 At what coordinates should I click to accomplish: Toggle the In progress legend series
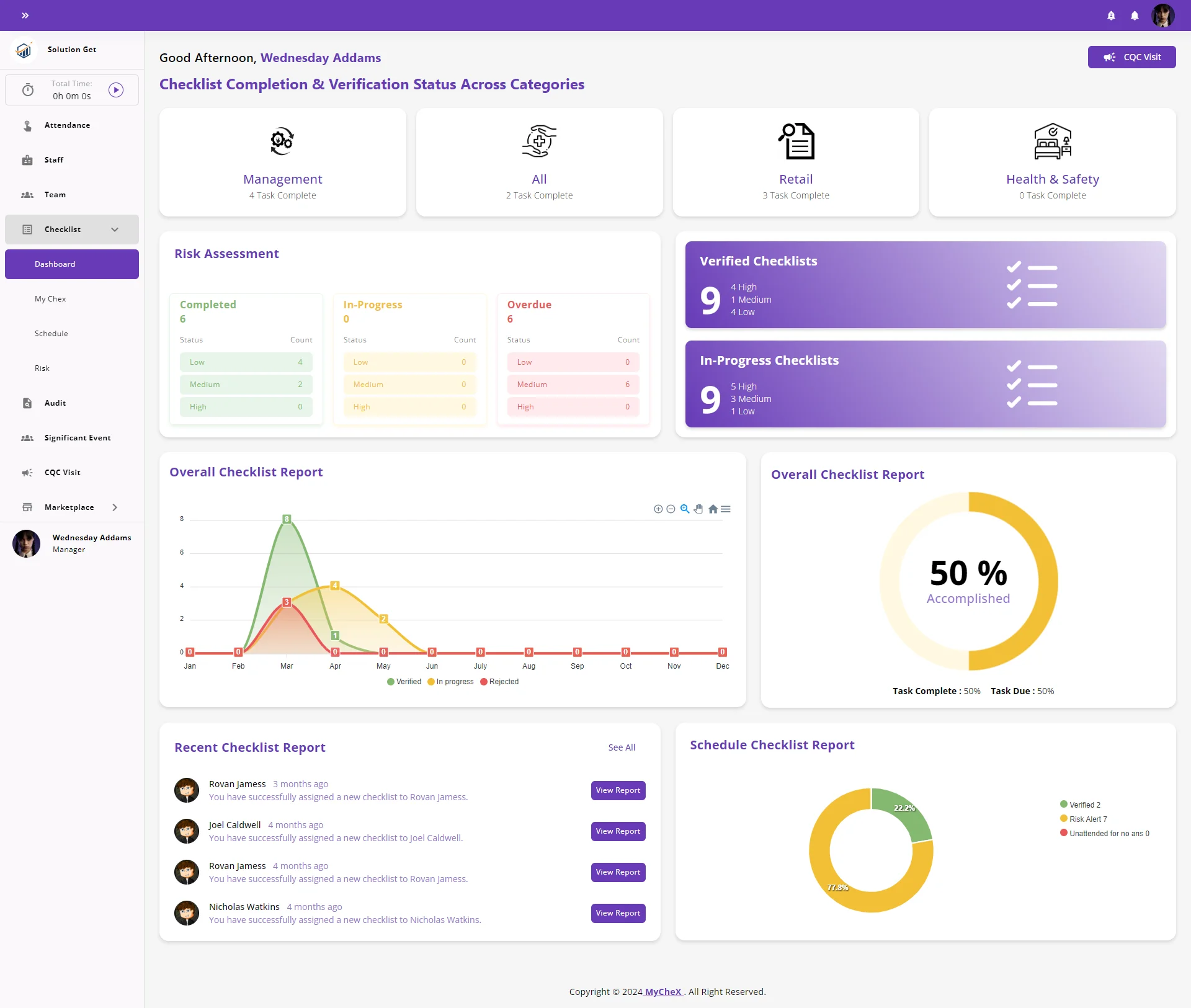point(450,682)
